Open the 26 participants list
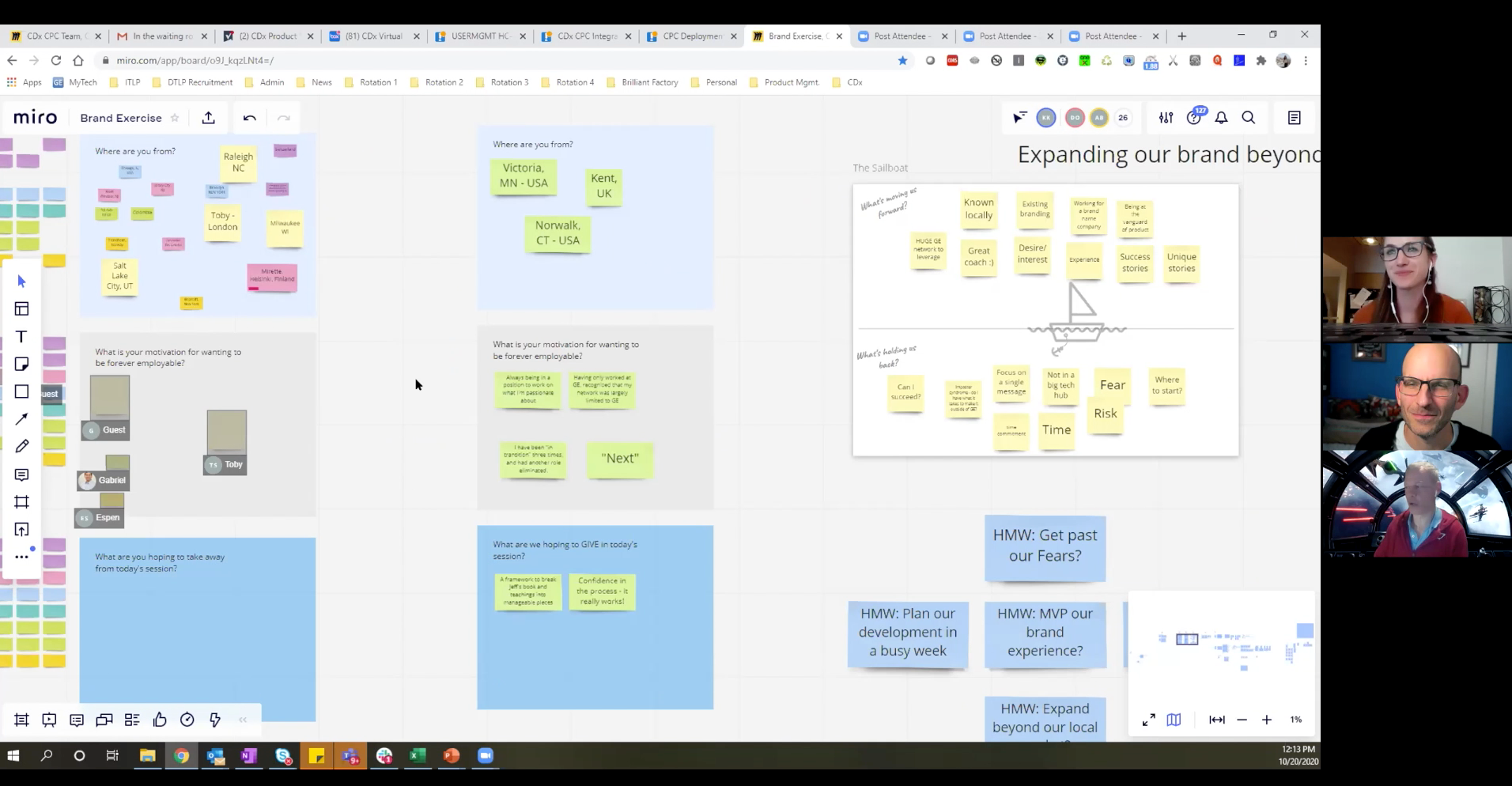The image size is (1512, 786). pos(1123,118)
